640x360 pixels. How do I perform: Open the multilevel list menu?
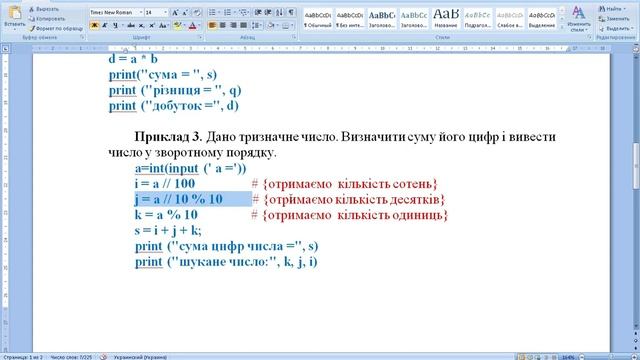click(243, 13)
